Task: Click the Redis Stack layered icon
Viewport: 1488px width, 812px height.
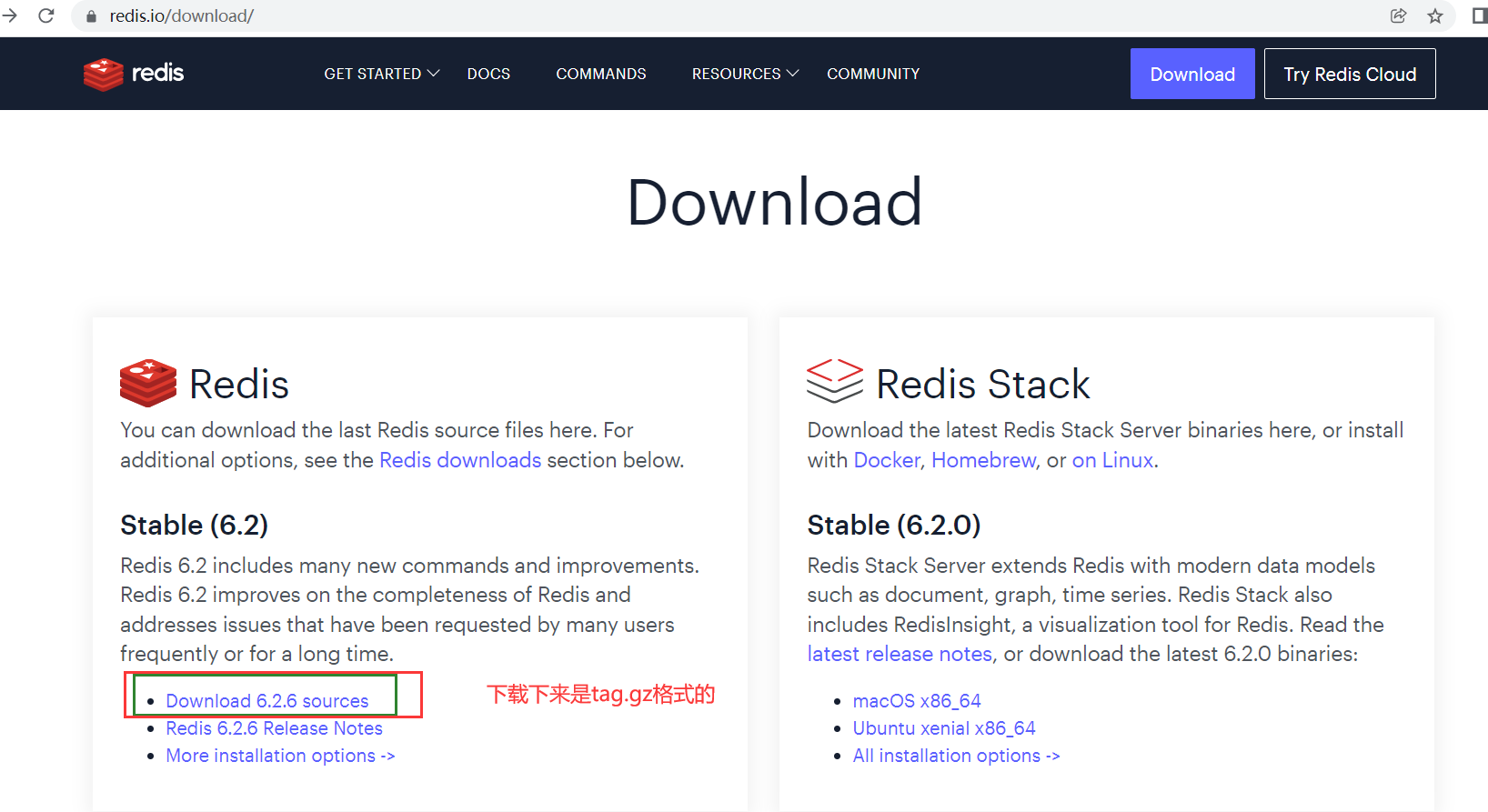Action: pyautogui.click(x=835, y=381)
